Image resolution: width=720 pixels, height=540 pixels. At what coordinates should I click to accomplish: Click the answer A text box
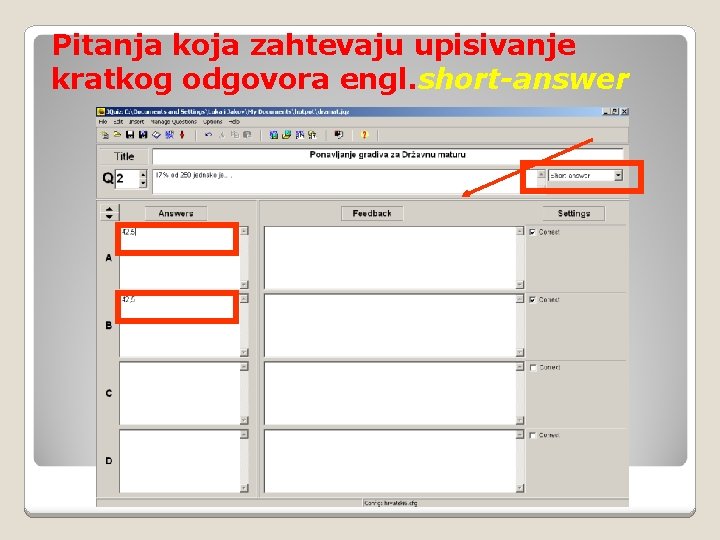[180, 257]
